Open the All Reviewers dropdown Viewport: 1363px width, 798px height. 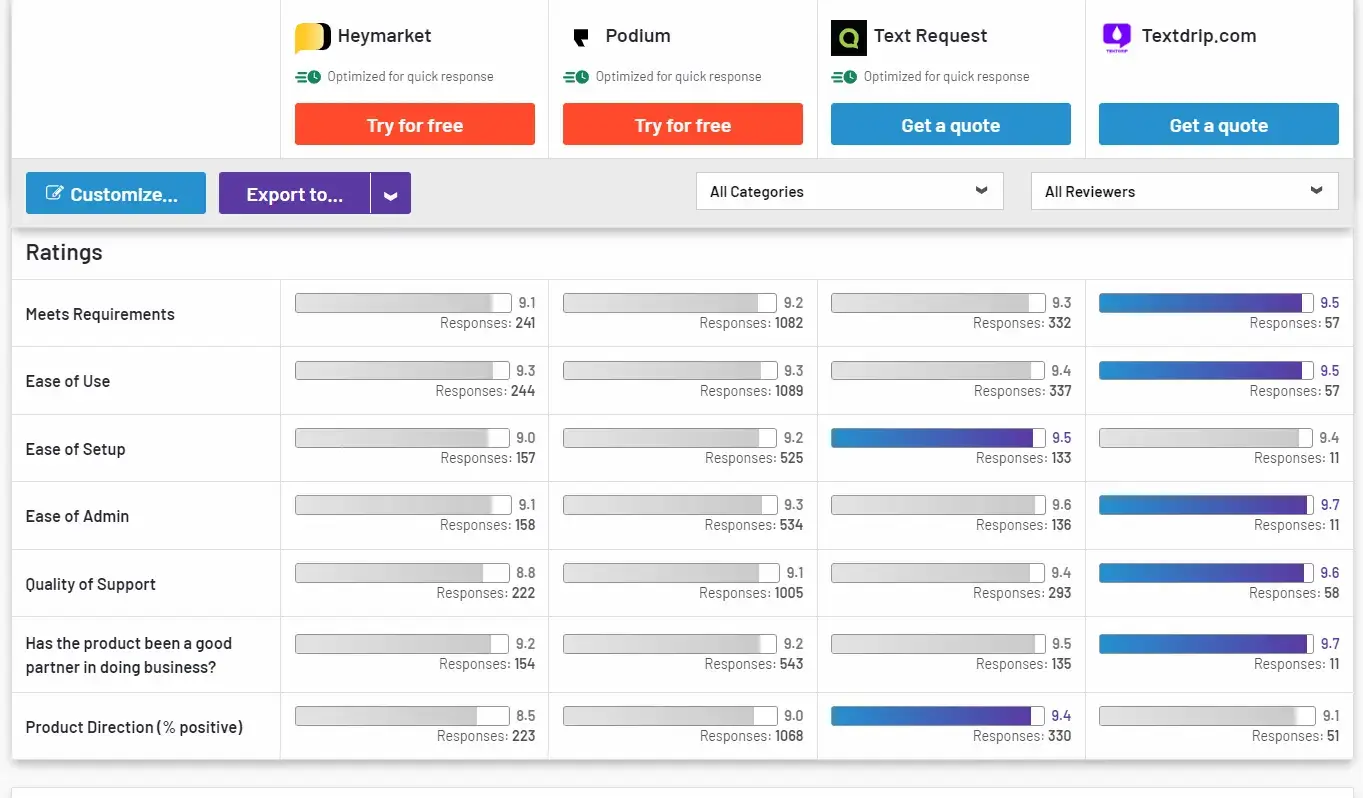pyautogui.click(x=1184, y=191)
